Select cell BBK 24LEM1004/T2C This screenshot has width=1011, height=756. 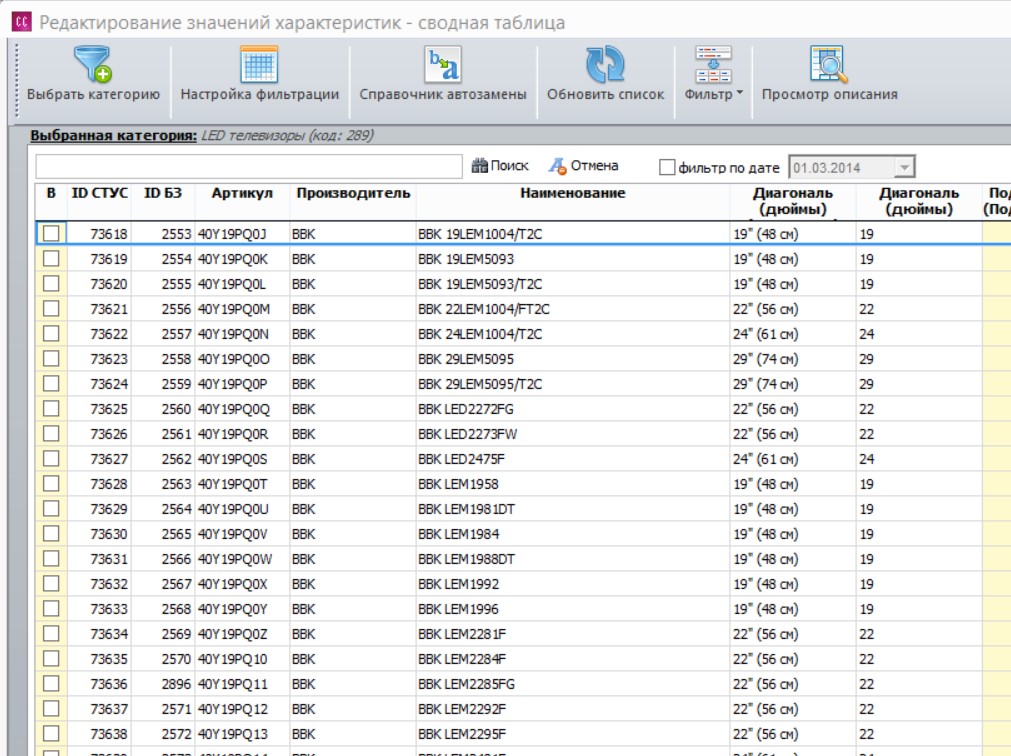573,334
